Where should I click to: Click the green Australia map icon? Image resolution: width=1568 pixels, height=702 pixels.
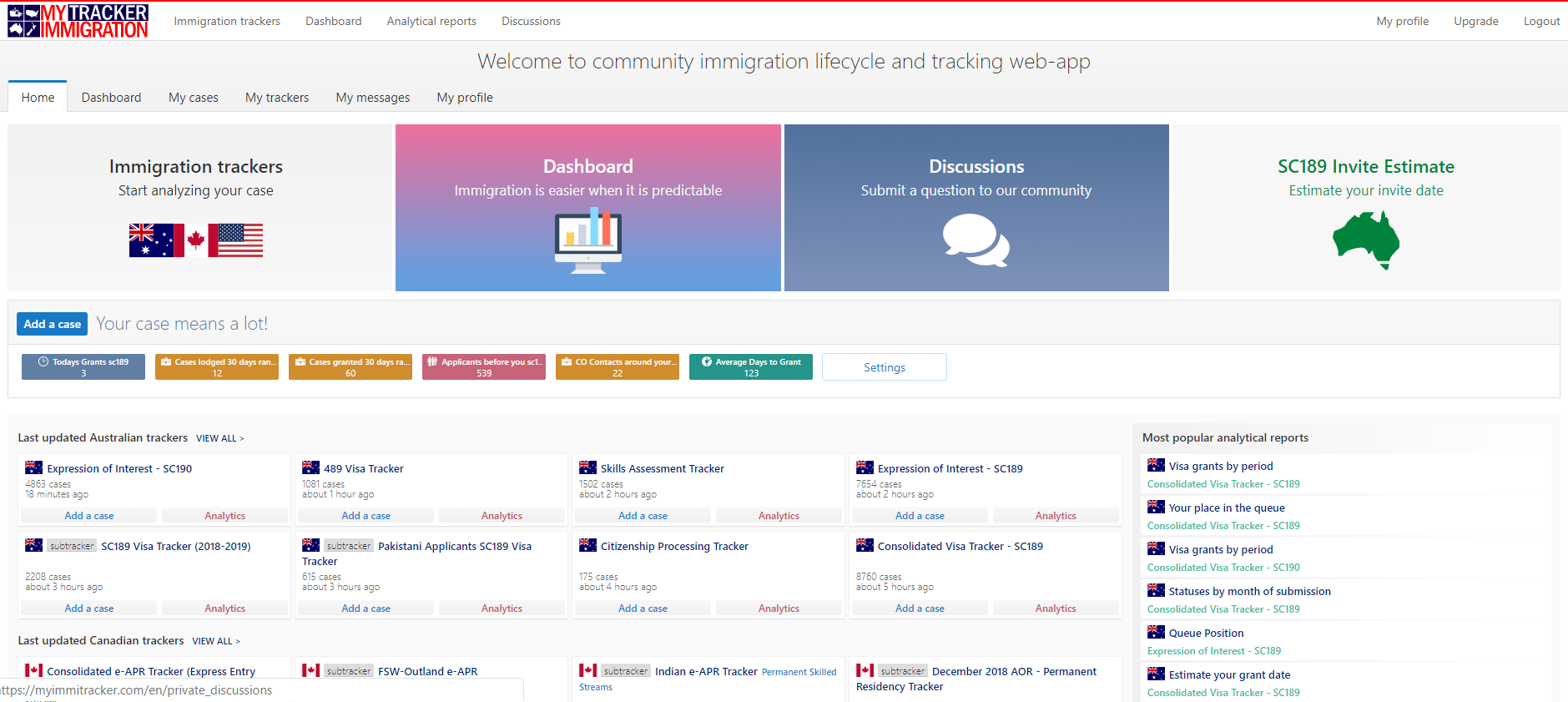[x=1365, y=240]
